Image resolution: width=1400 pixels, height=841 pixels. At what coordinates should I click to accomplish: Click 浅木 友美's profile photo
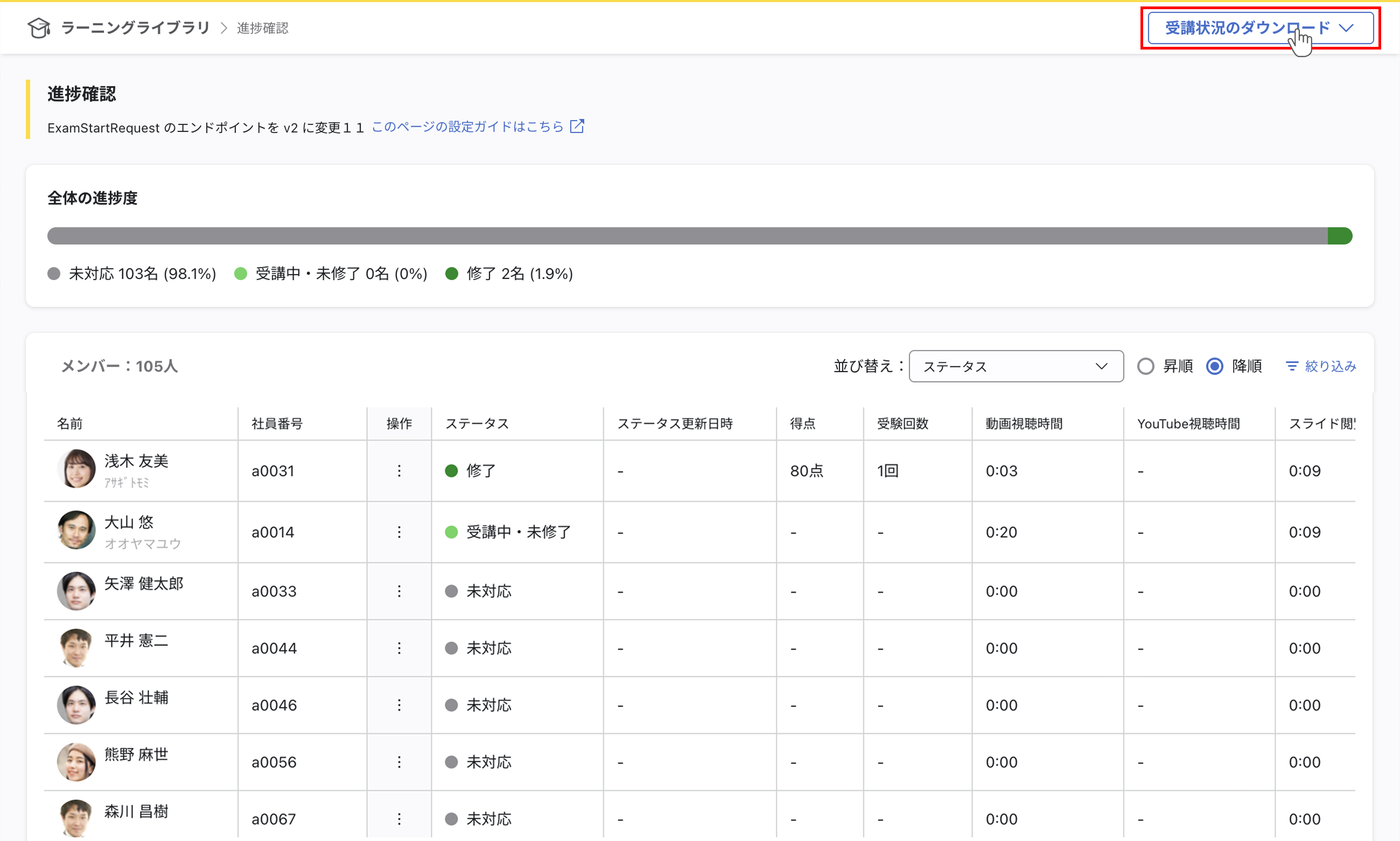click(x=76, y=469)
